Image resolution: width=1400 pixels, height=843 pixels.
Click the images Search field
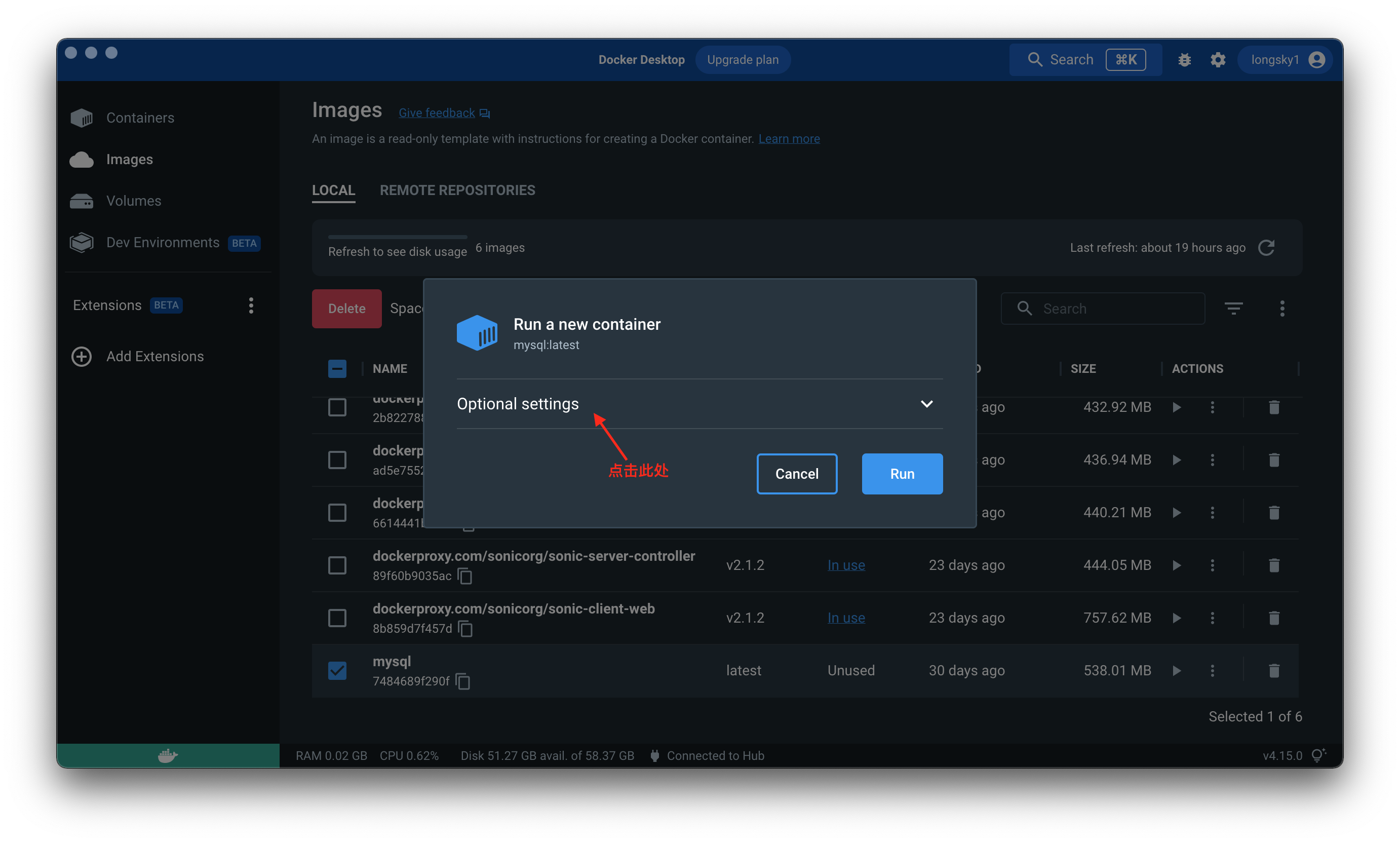click(x=1102, y=309)
